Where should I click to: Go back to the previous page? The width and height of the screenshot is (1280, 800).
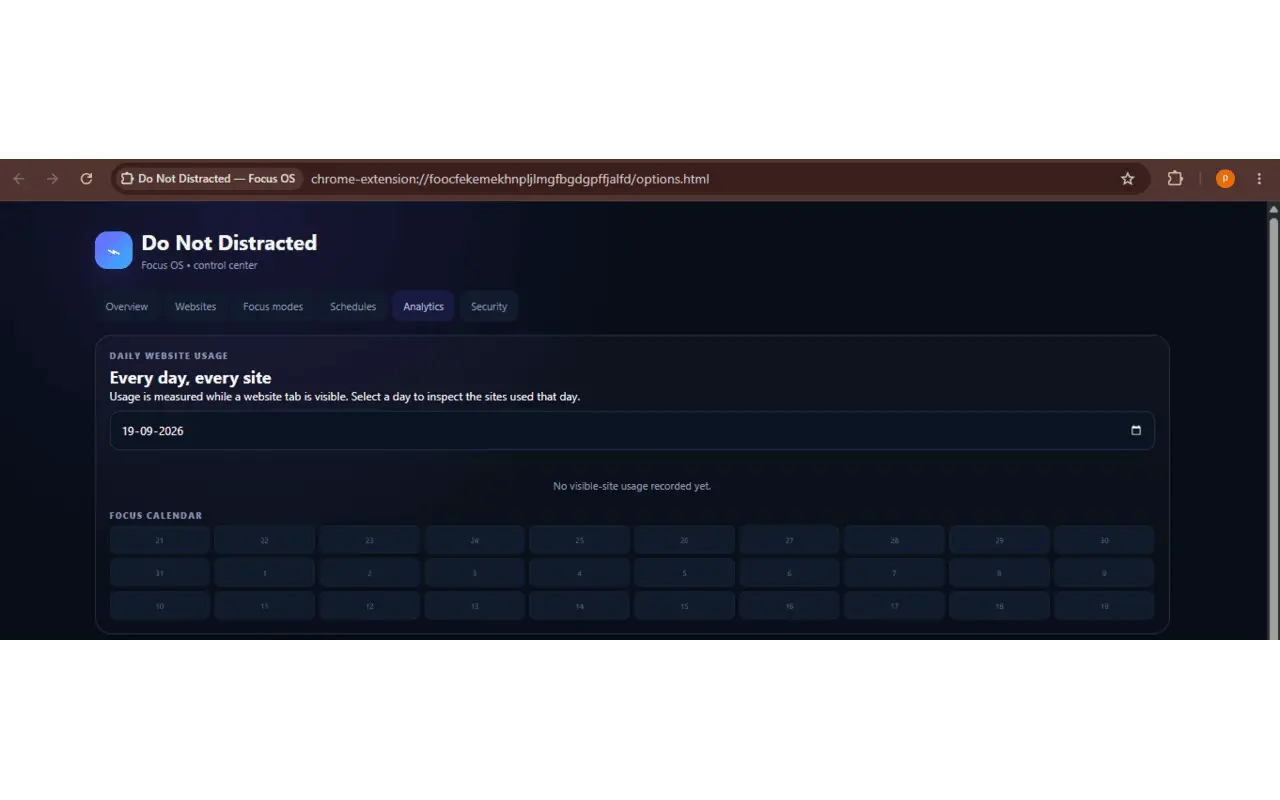tap(19, 179)
